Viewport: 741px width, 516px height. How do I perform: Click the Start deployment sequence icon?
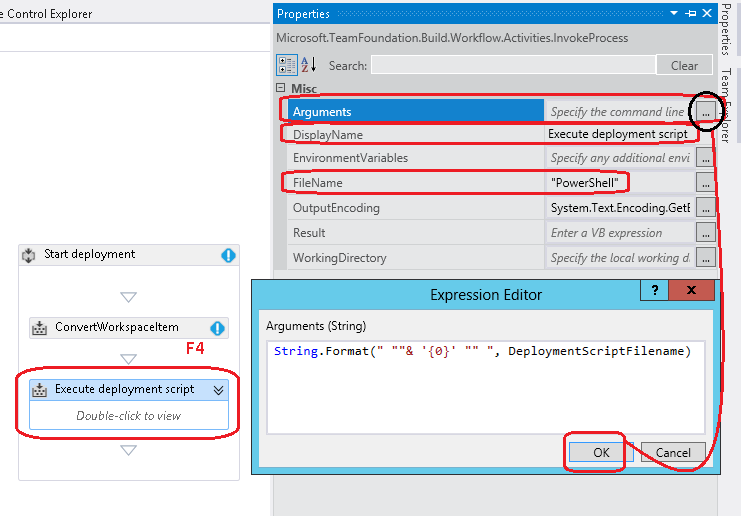tap(28, 255)
